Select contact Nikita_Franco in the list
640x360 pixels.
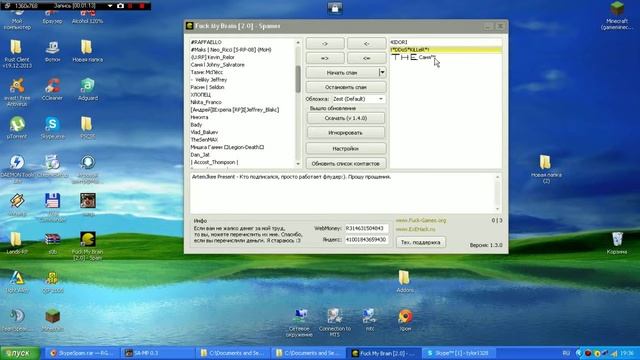click(x=206, y=102)
